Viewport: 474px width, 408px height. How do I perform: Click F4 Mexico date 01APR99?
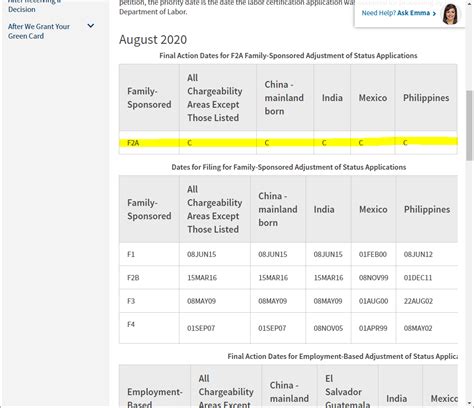click(x=373, y=328)
